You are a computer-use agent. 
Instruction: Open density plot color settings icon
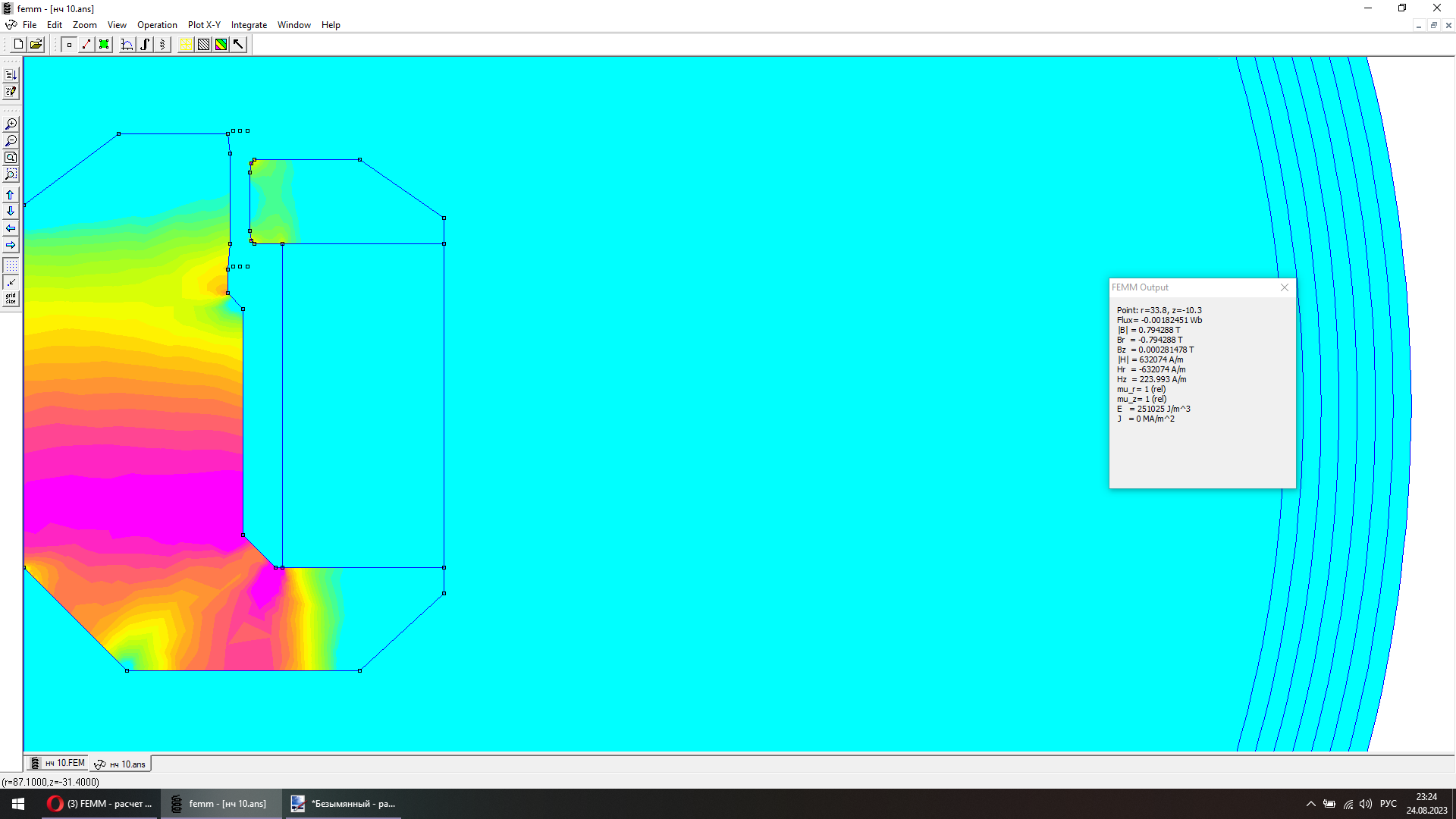[x=221, y=45]
